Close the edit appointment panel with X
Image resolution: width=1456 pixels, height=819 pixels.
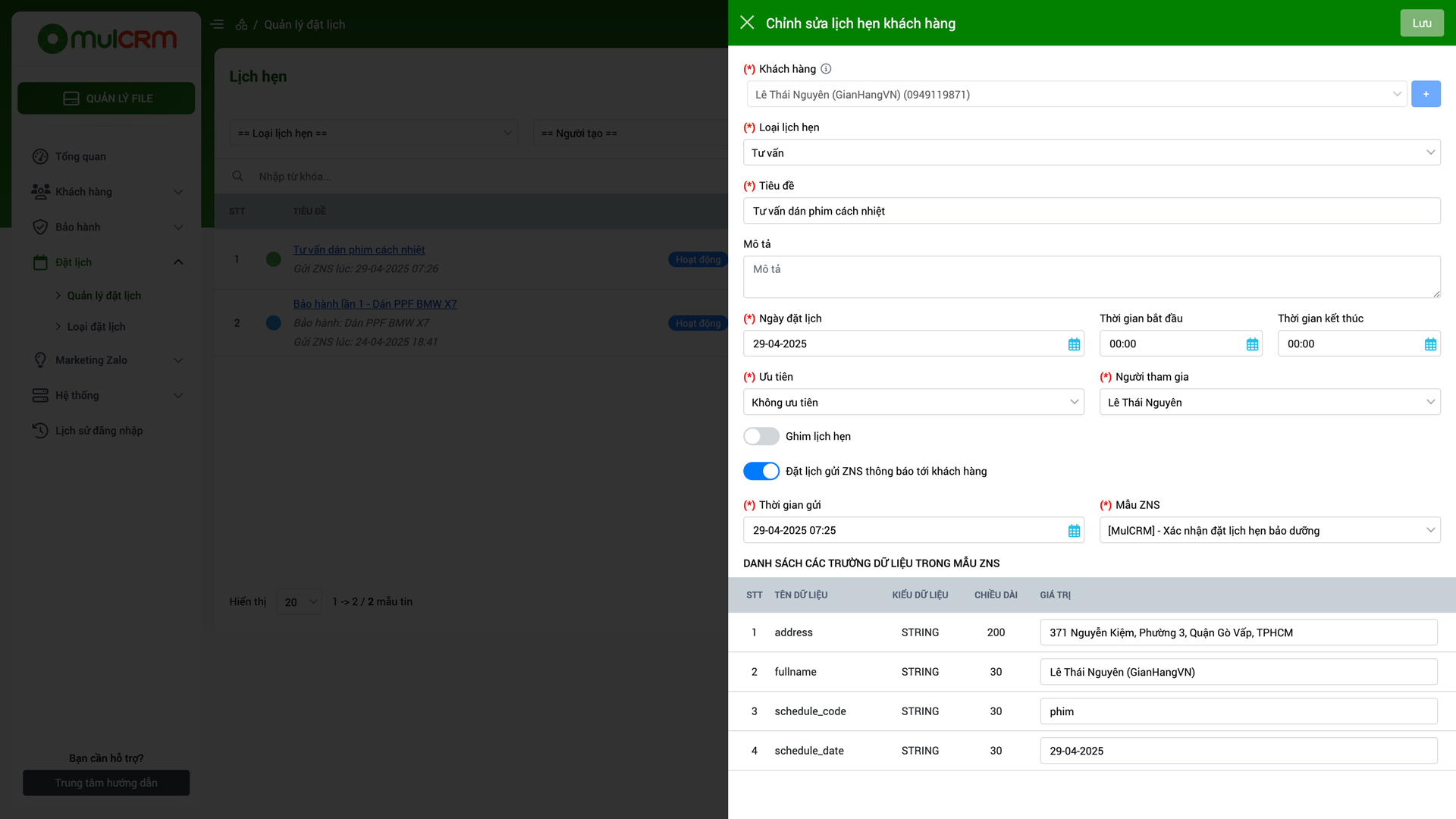(747, 23)
